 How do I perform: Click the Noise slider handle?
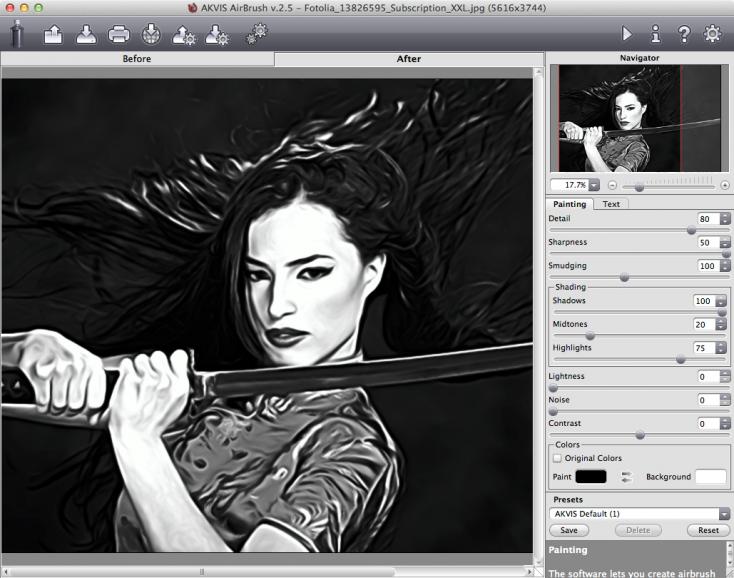click(x=553, y=412)
